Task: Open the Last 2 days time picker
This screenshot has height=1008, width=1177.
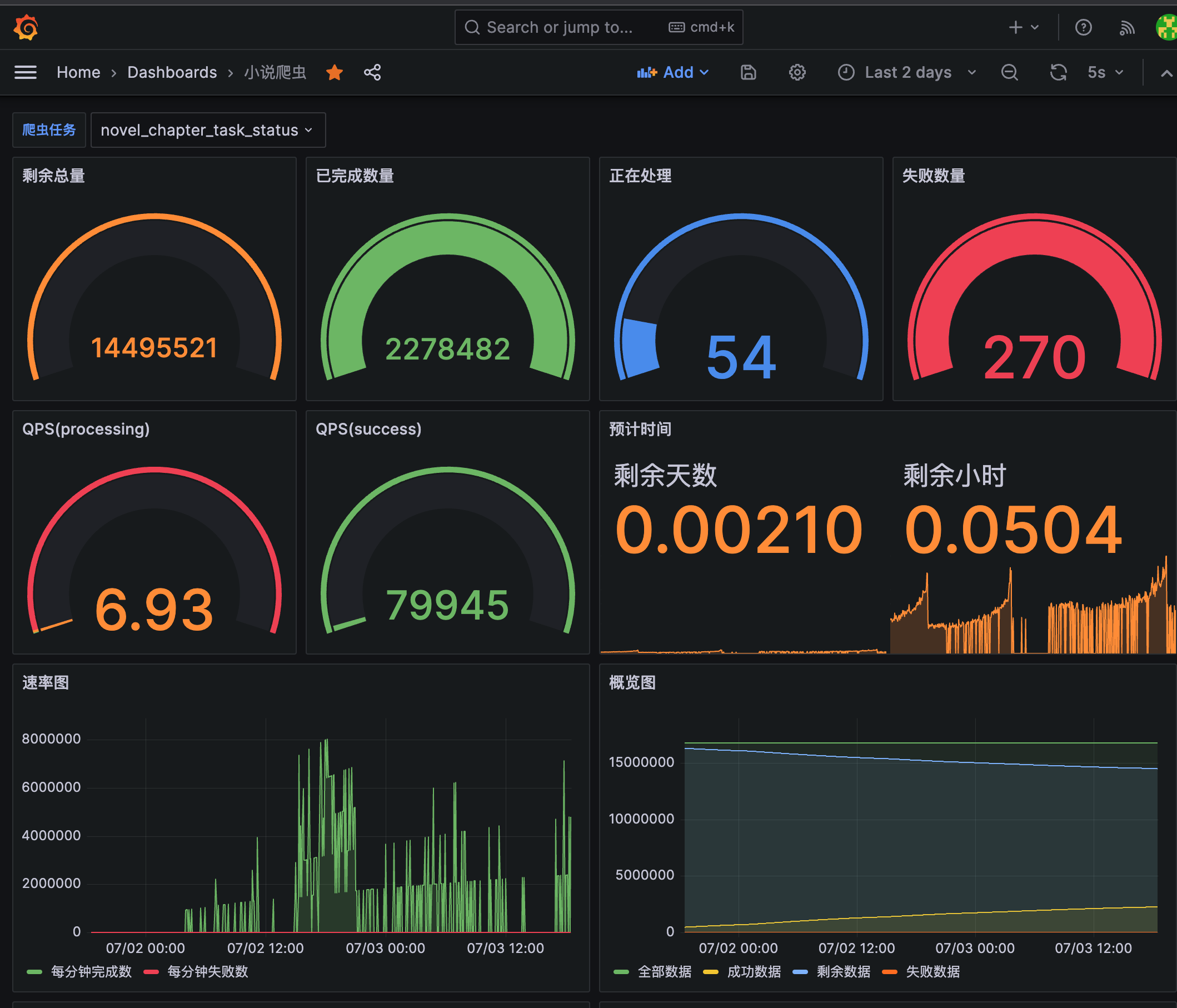Action: tap(907, 72)
